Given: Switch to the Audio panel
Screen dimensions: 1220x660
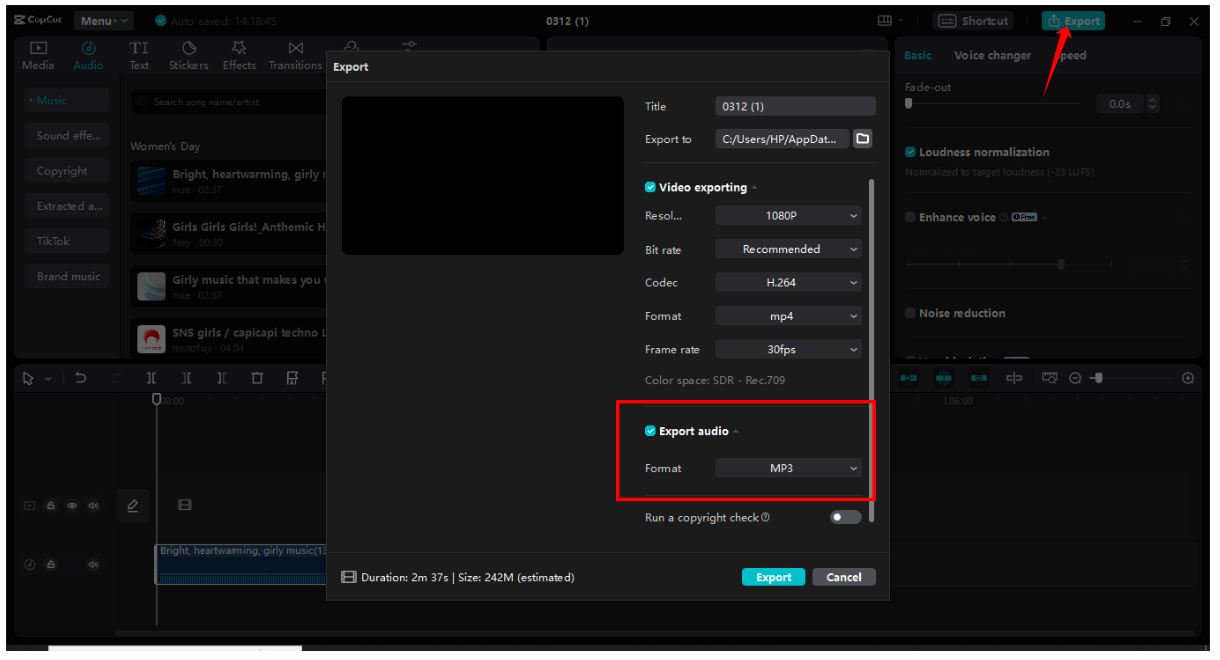Looking at the screenshot, I should coord(88,56).
